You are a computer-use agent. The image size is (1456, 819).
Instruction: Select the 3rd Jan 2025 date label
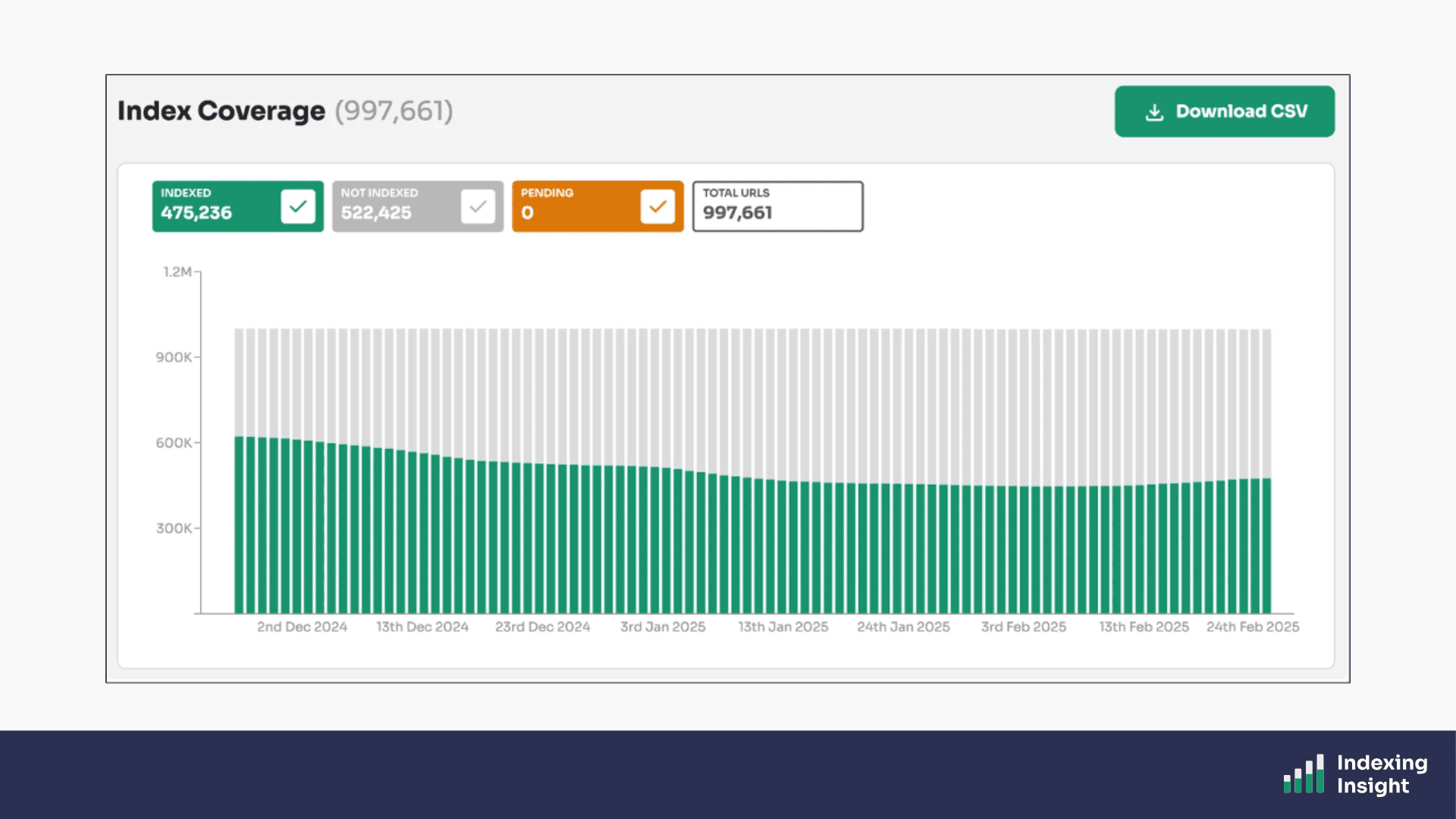(x=663, y=627)
